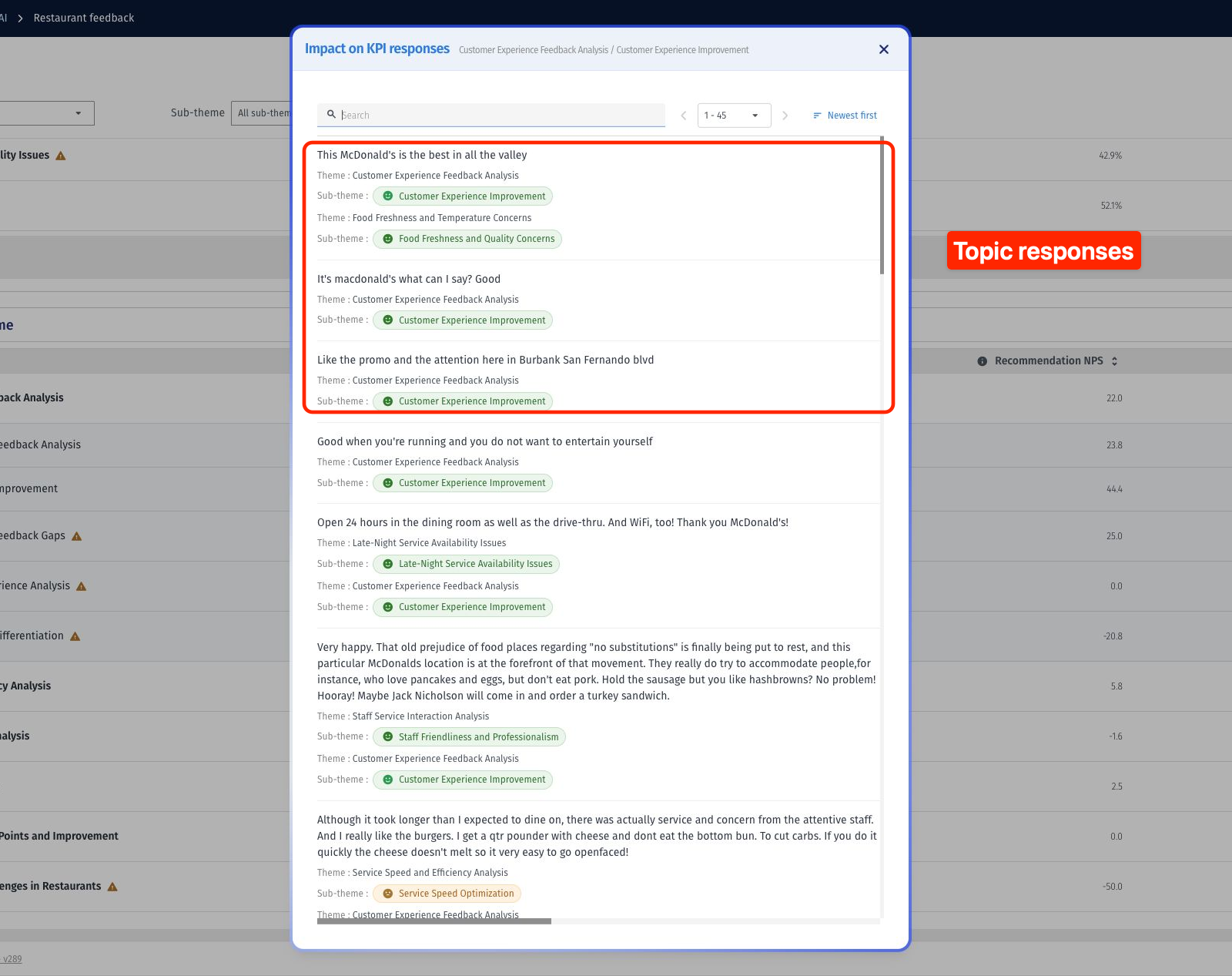This screenshot has height=976, width=1232.
Task: Click warning icon beside 'rience Analysis' row
Action: [82, 586]
